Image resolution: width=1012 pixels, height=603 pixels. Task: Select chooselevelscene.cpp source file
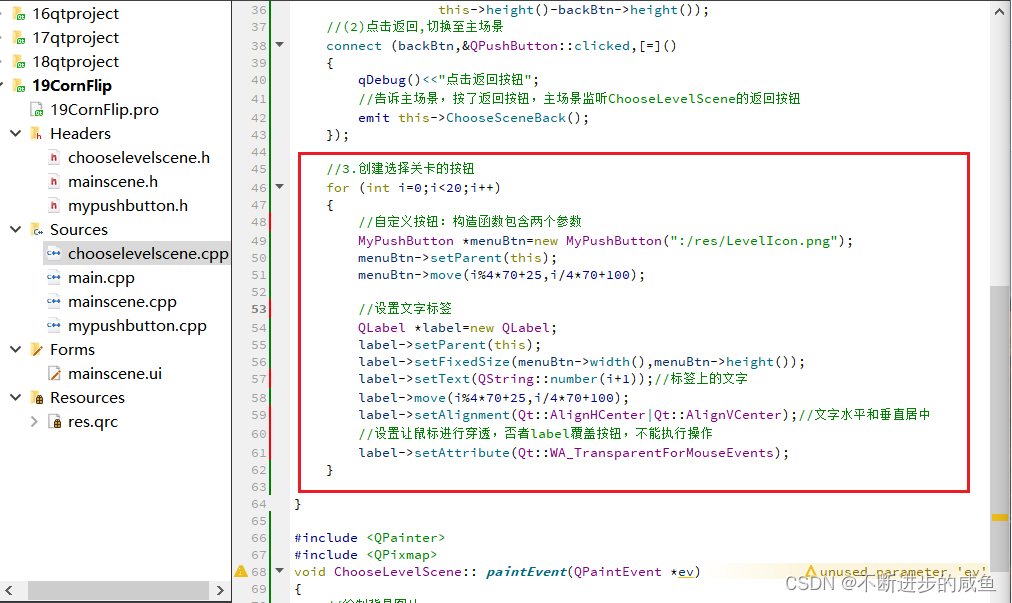[x=148, y=254]
